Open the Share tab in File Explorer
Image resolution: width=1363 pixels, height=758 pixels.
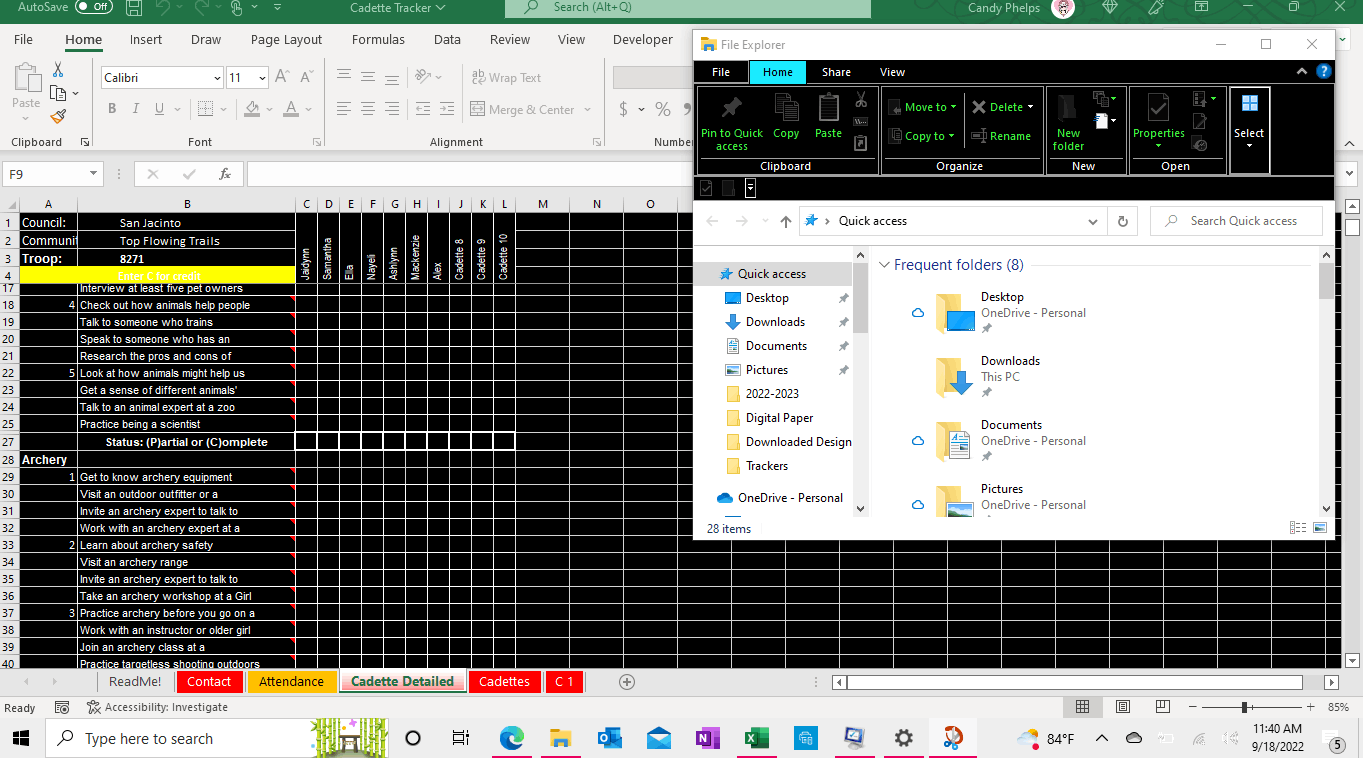point(836,71)
